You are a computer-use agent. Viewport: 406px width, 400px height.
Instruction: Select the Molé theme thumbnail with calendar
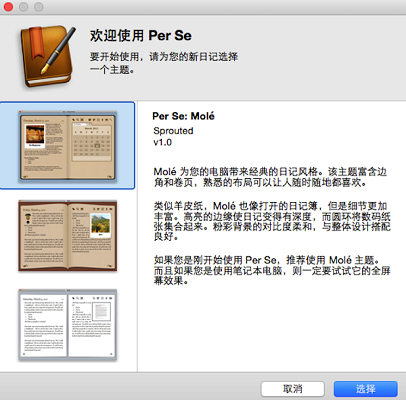point(67,146)
